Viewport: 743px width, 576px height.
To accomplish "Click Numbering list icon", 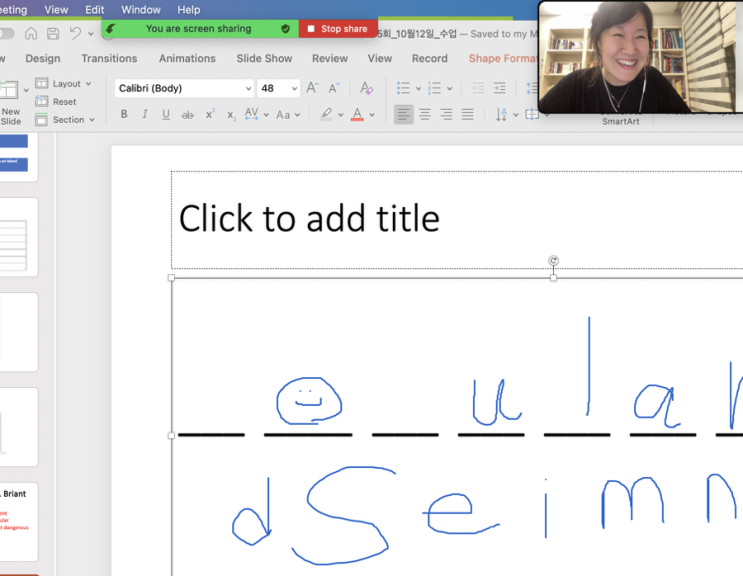I will (434, 88).
